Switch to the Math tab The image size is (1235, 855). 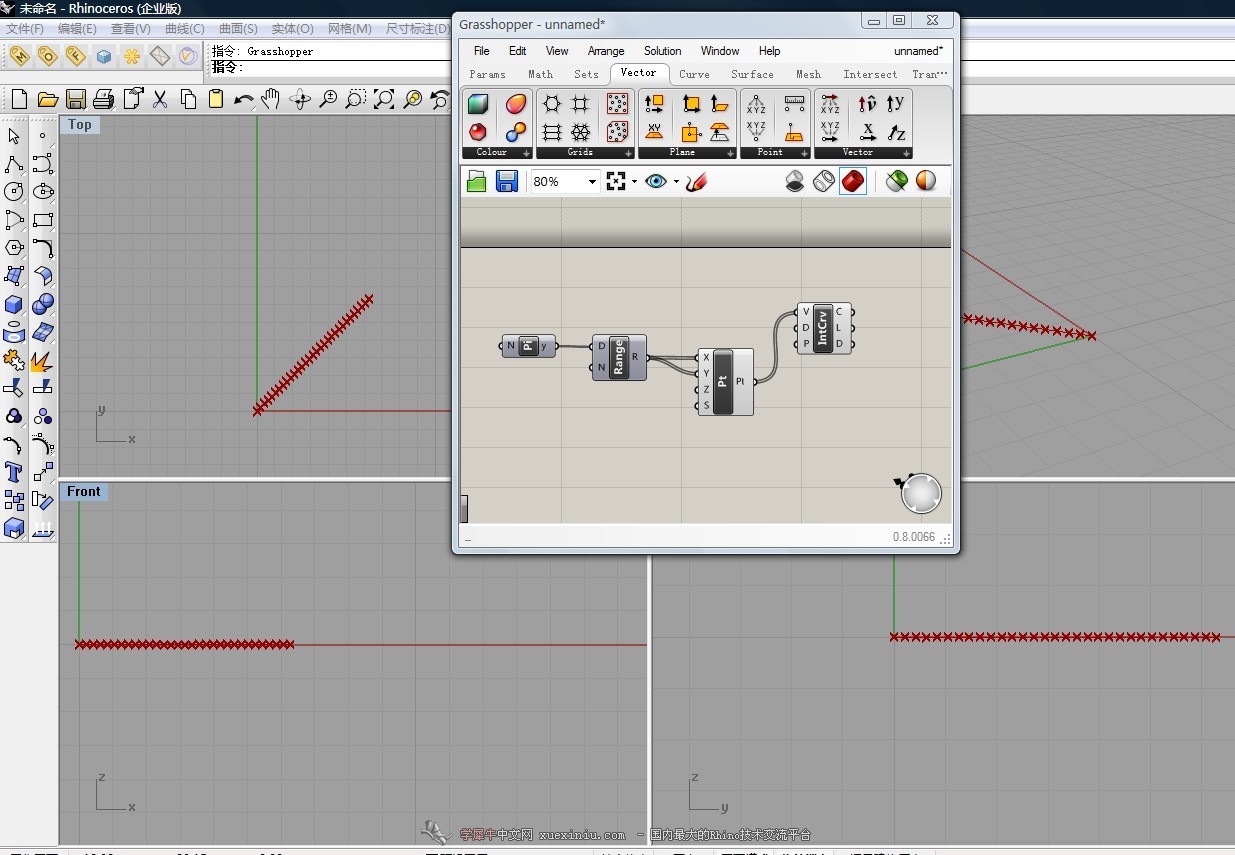pos(540,74)
